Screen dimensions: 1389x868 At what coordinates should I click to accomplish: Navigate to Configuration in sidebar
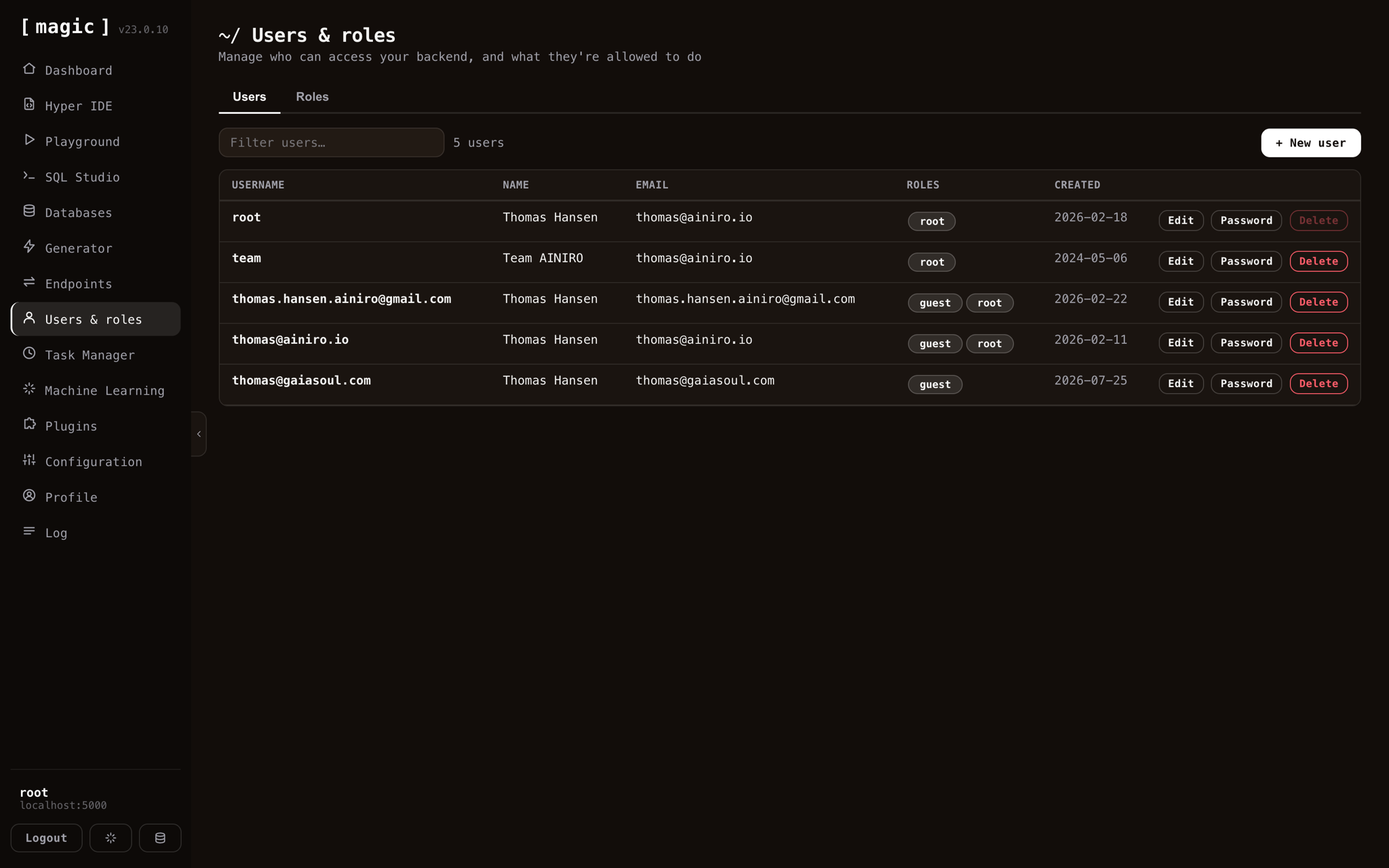point(96,462)
